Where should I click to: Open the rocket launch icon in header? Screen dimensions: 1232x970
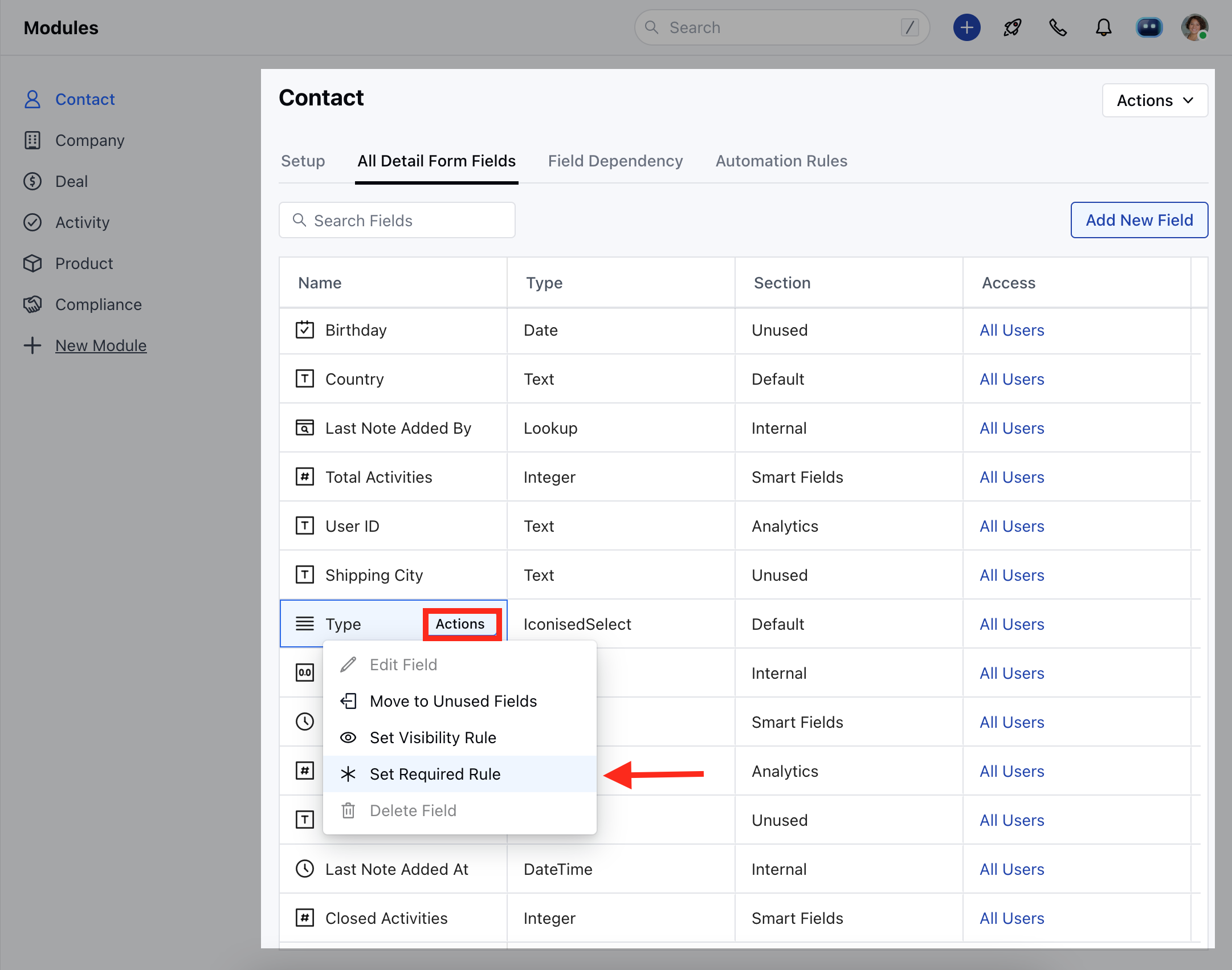[x=1012, y=27]
